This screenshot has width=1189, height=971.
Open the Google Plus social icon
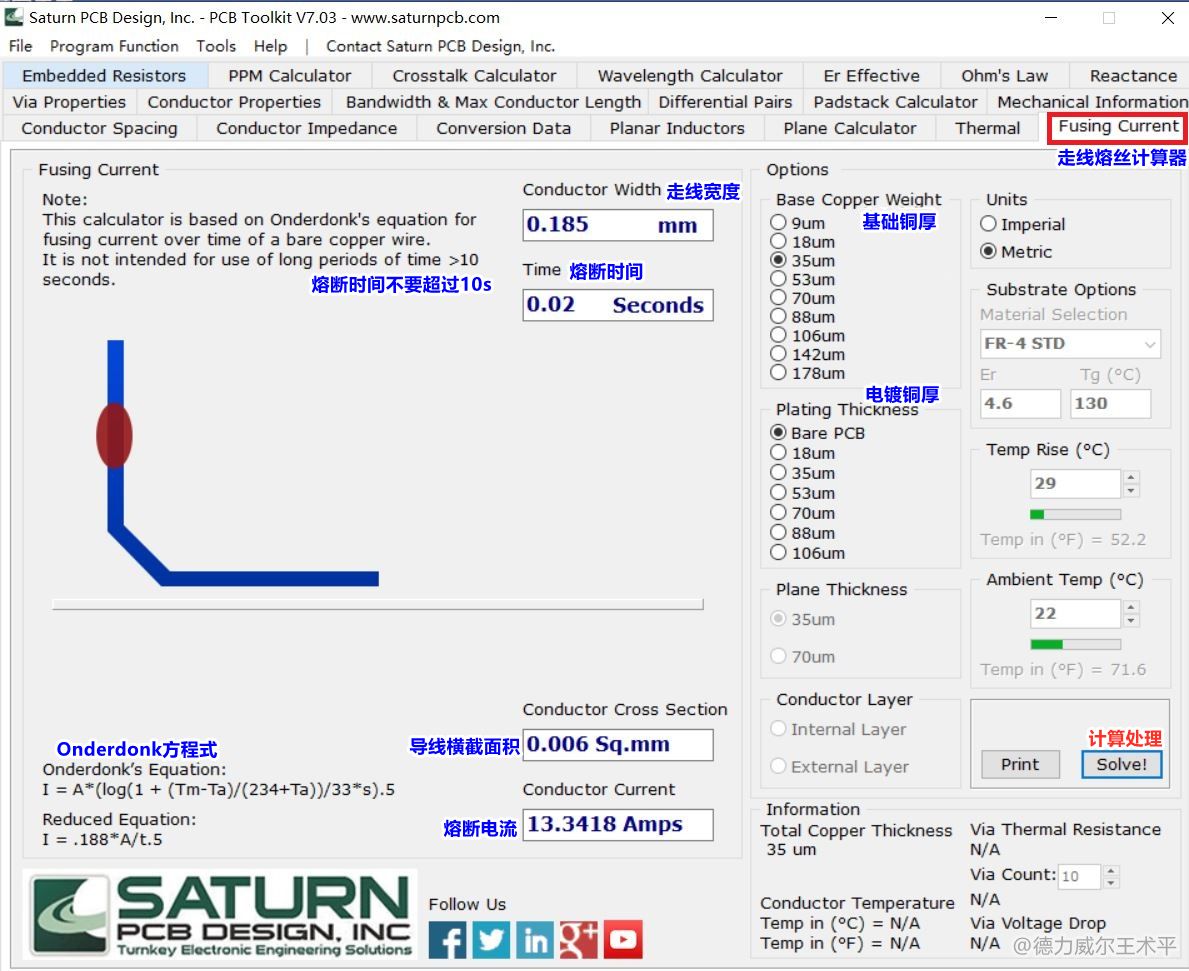[579, 940]
